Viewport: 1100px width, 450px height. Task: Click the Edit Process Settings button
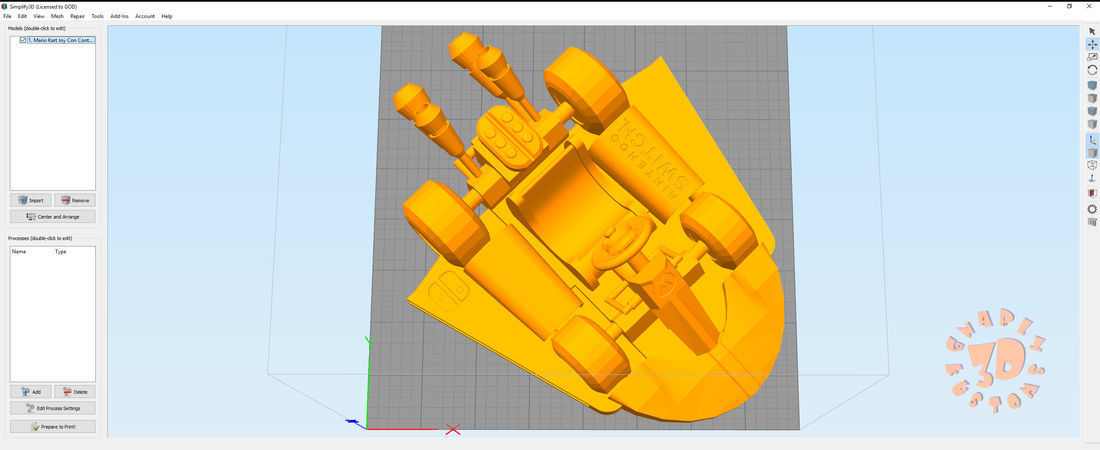tap(53, 408)
